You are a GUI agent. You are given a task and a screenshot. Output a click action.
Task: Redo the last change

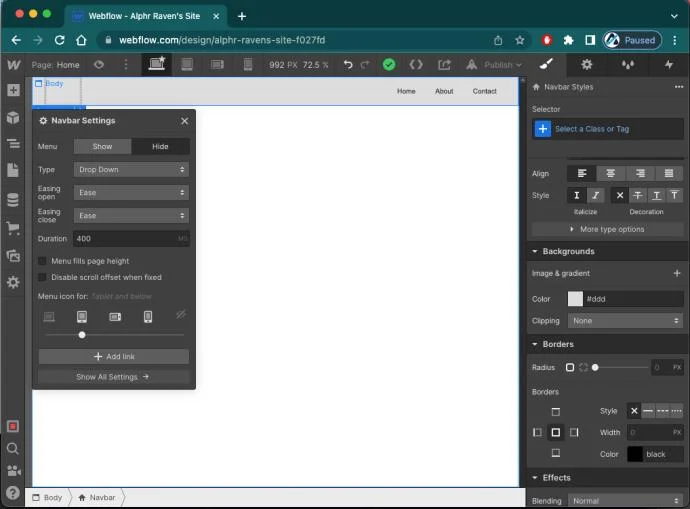pyautogui.click(x=365, y=65)
